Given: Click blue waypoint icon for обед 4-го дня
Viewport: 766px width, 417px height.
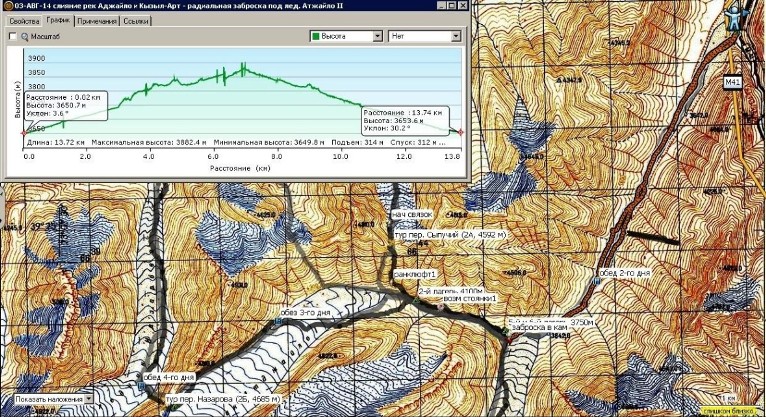Looking at the screenshot, I should pos(141,386).
